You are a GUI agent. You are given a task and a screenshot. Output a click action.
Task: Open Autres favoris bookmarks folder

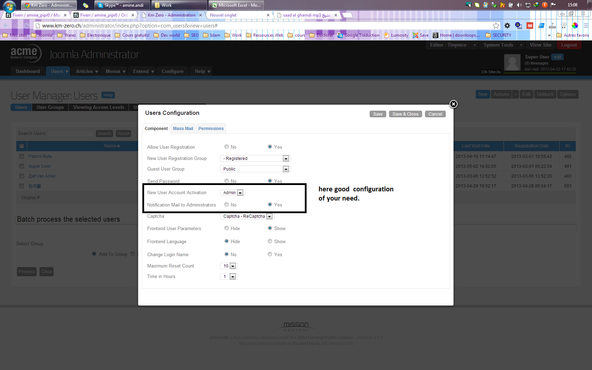572,35
